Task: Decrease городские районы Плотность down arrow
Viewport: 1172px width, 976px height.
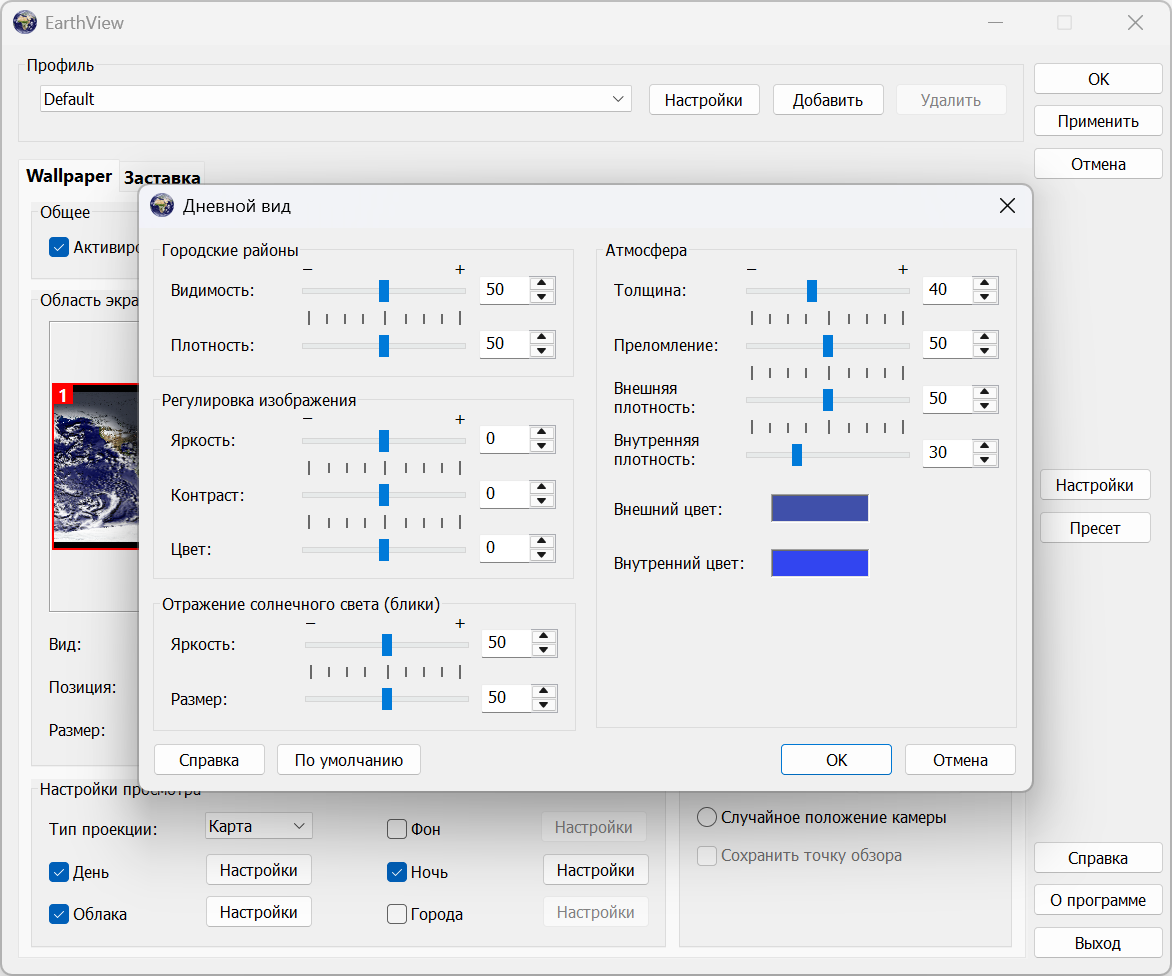Action: coord(542,351)
